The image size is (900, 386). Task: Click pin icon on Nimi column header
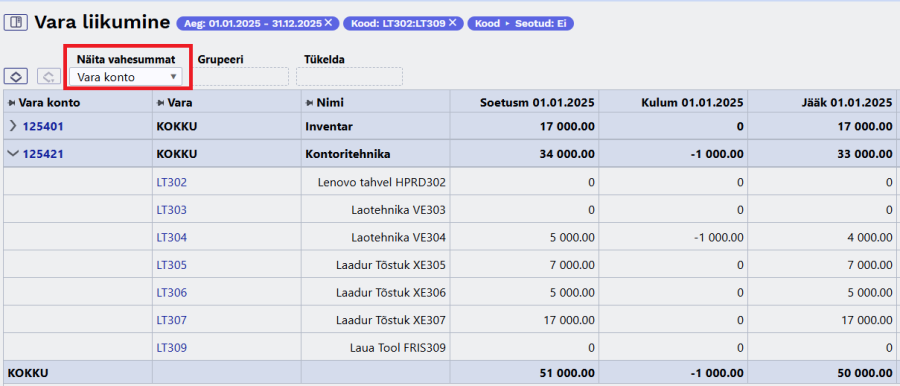(310, 103)
